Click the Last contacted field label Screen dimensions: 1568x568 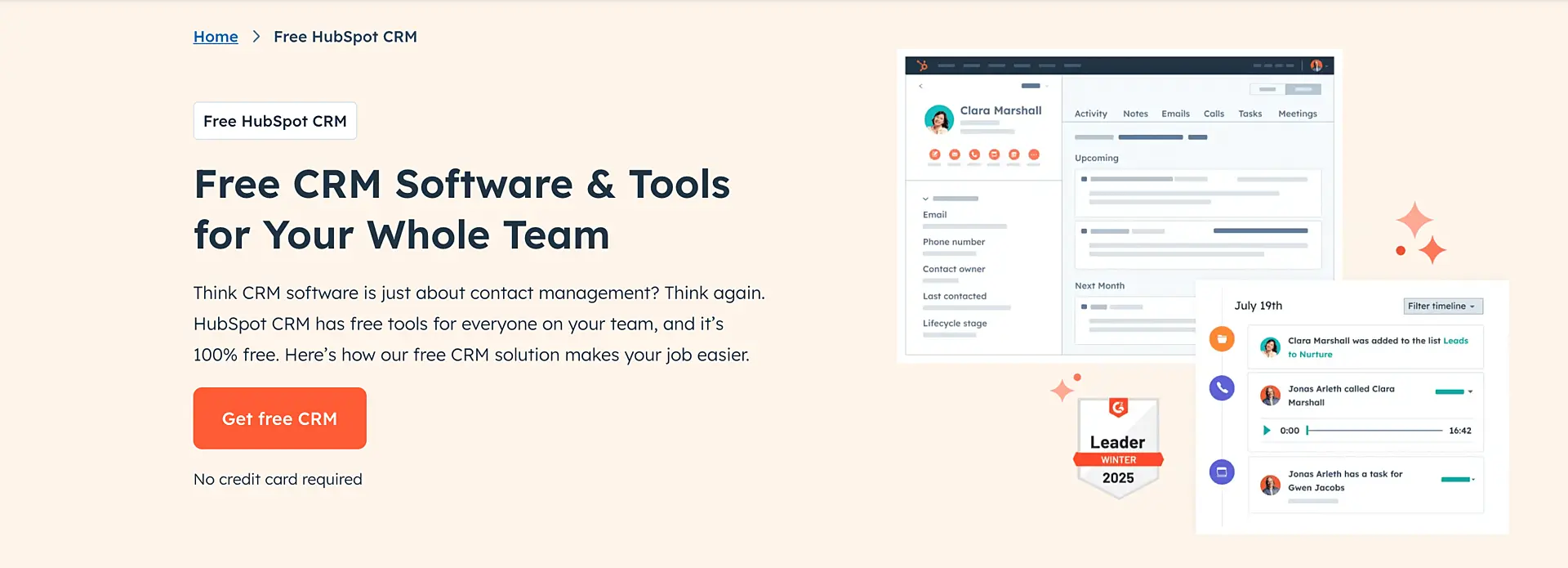[x=955, y=296]
